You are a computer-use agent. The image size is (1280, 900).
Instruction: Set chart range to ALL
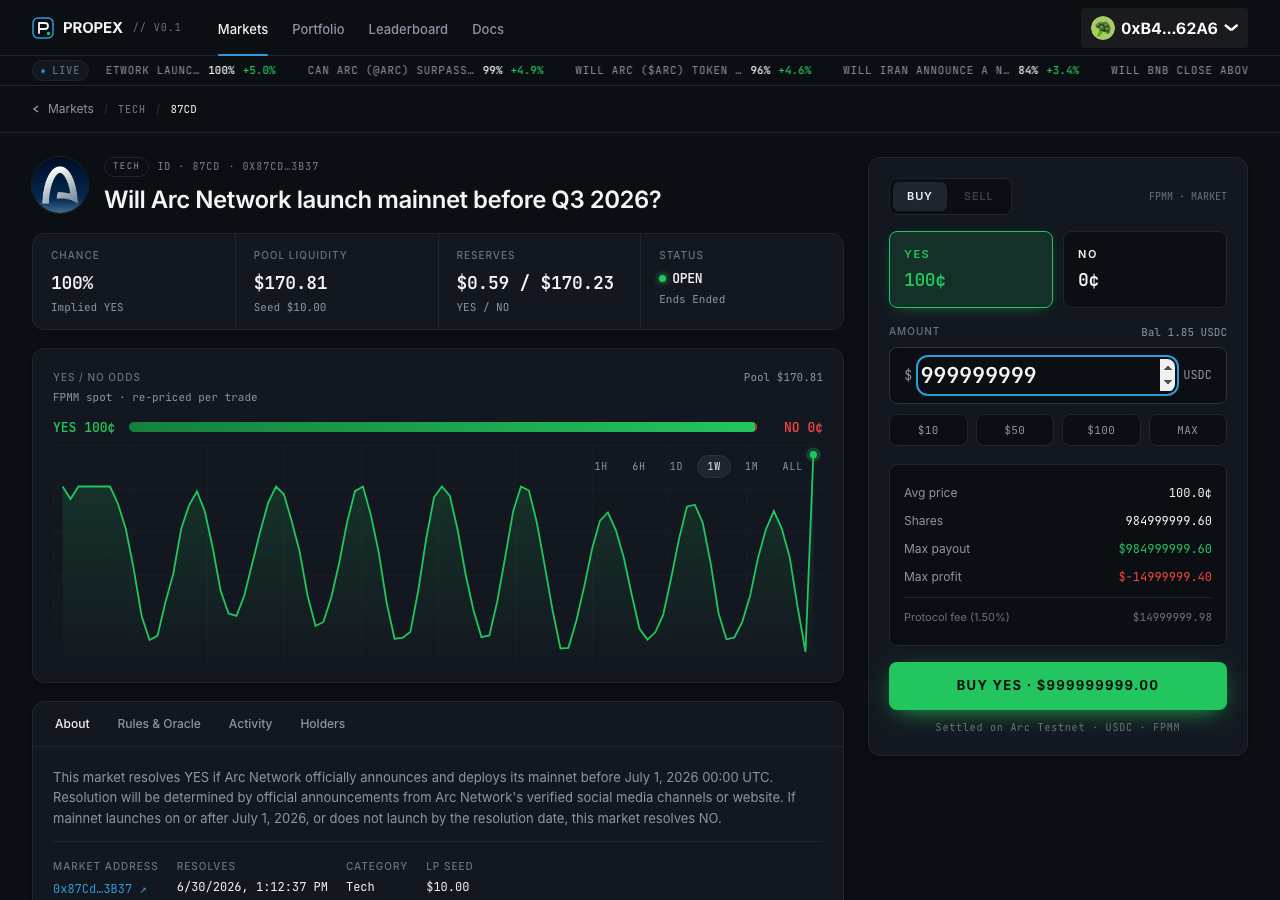792,467
